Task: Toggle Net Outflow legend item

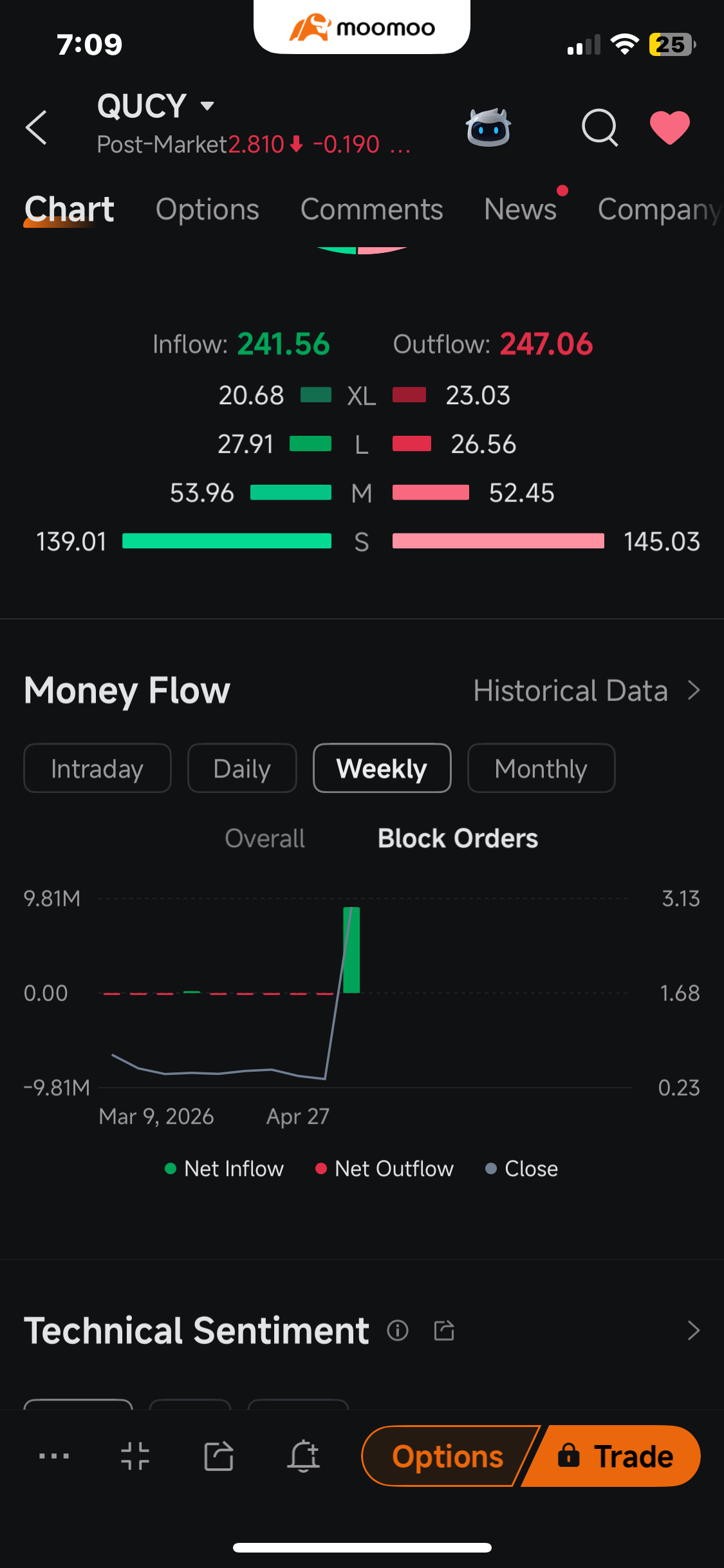Action: pyautogui.click(x=385, y=1169)
